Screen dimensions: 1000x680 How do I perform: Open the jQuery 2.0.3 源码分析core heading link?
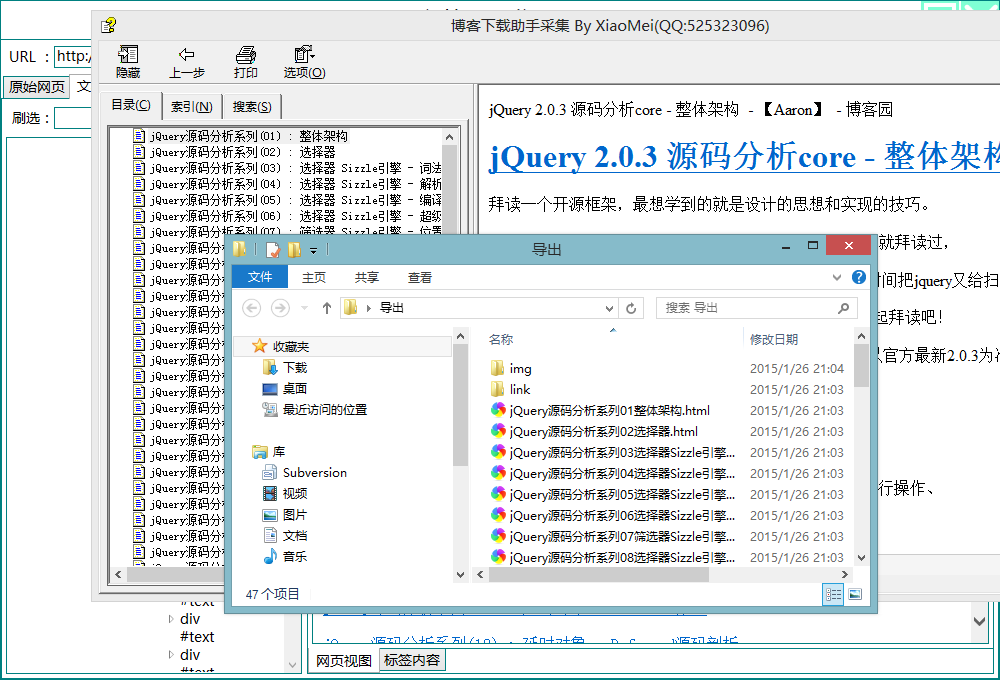pos(744,156)
